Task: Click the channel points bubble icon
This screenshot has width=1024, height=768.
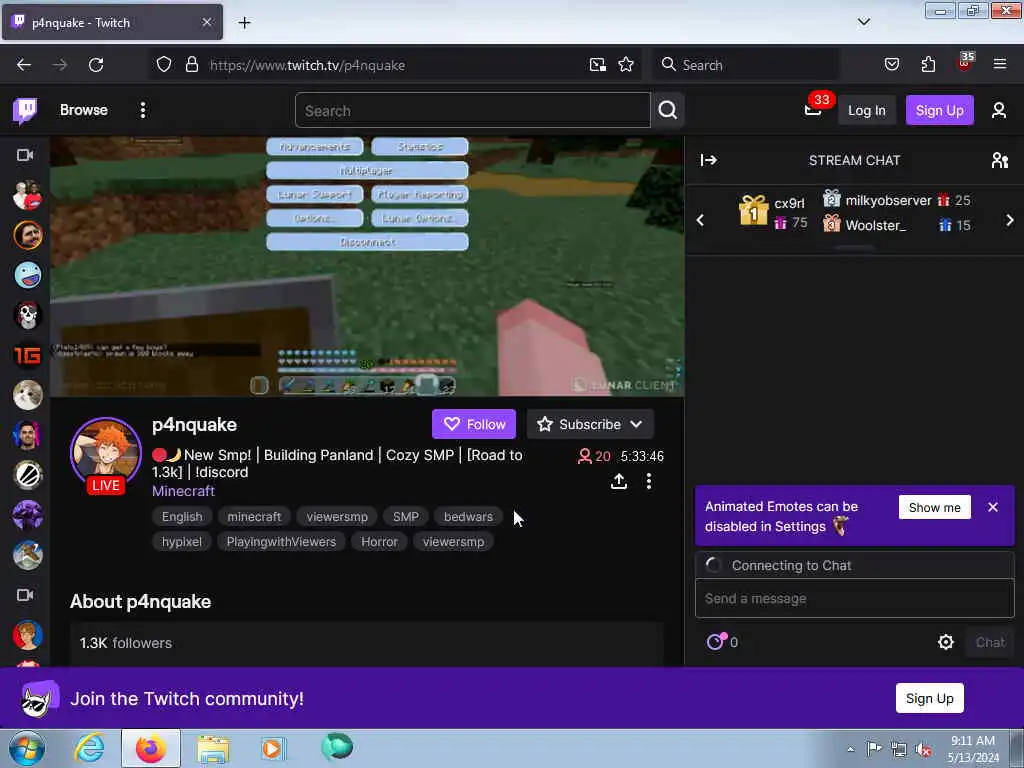Action: point(716,641)
